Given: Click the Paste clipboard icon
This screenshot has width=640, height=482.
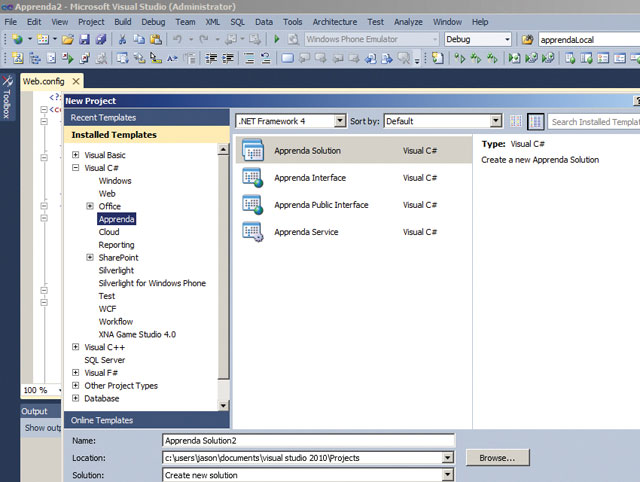Looking at the screenshot, I should coord(156,39).
